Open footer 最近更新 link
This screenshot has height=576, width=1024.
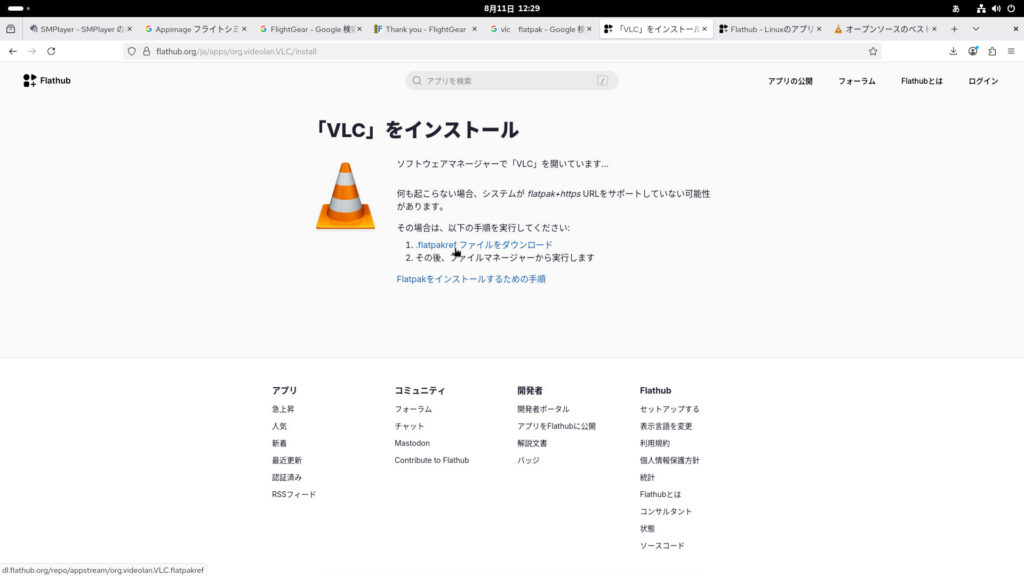click(287, 460)
